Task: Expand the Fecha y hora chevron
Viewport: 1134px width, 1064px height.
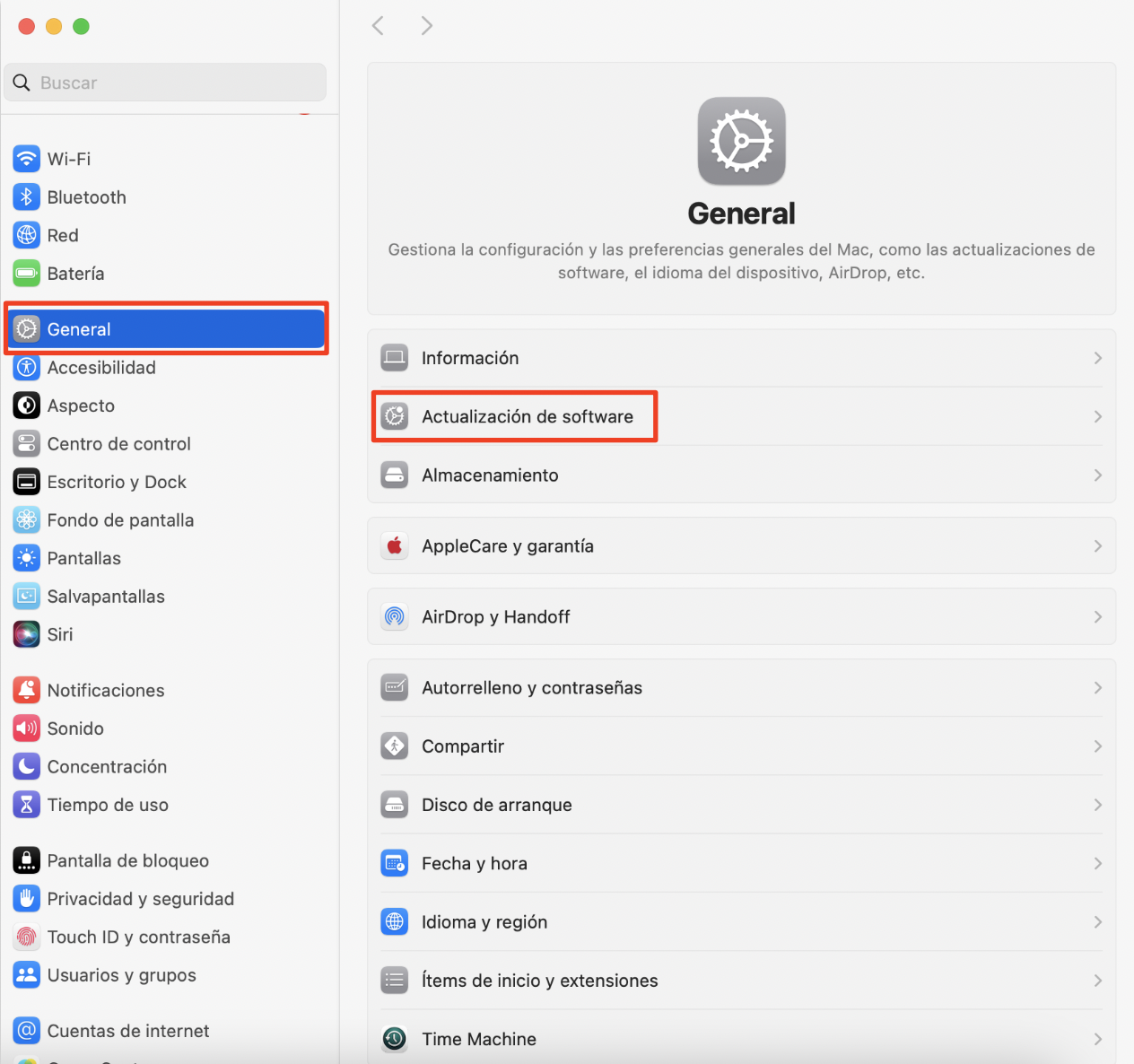Action: [x=1098, y=863]
